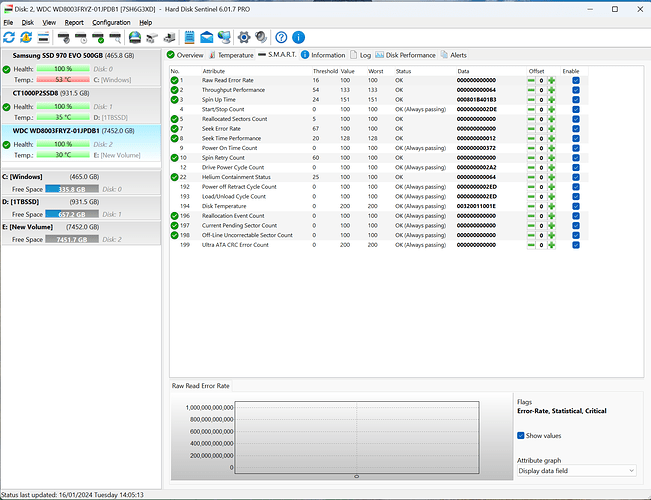Click the green plus offset for Spin Up Time
This screenshot has height=500, width=651.
(549, 100)
